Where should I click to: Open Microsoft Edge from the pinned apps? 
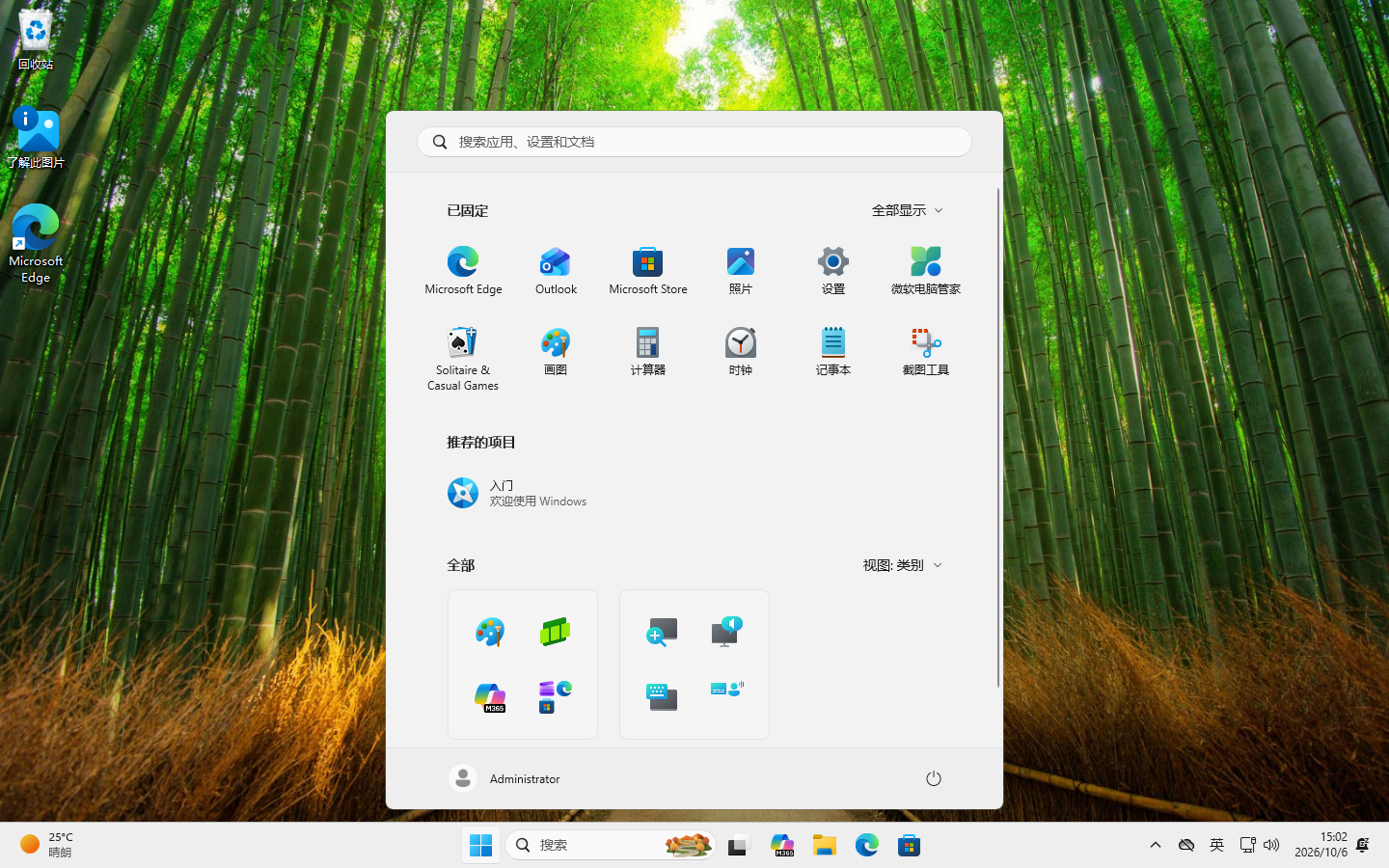[x=463, y=270]
